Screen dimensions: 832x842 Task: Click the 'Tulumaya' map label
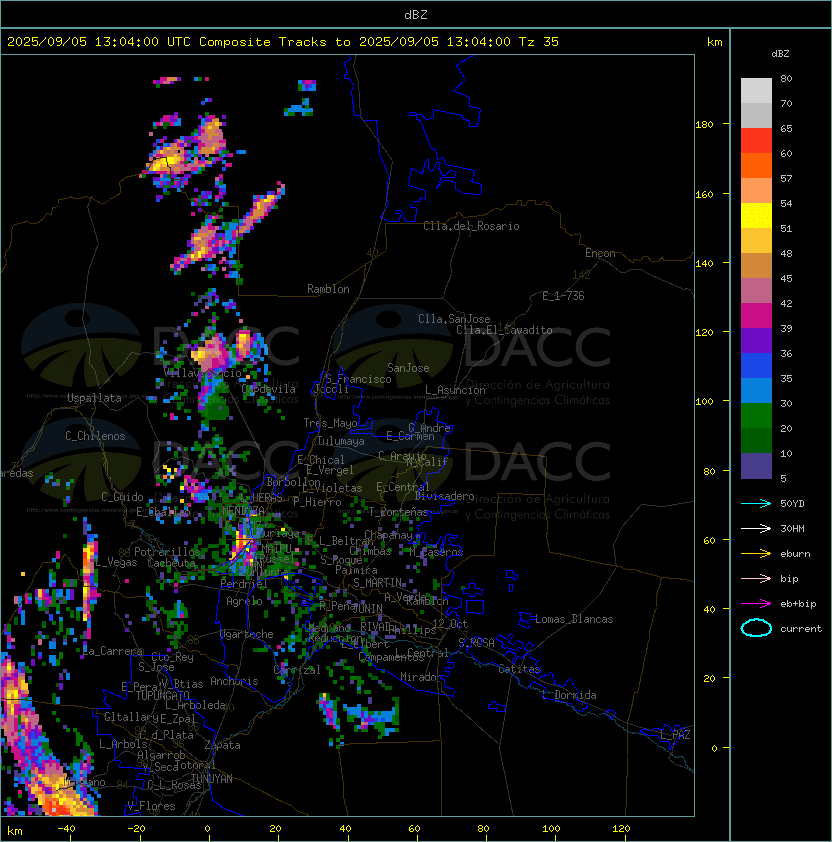tap(341, 441)
